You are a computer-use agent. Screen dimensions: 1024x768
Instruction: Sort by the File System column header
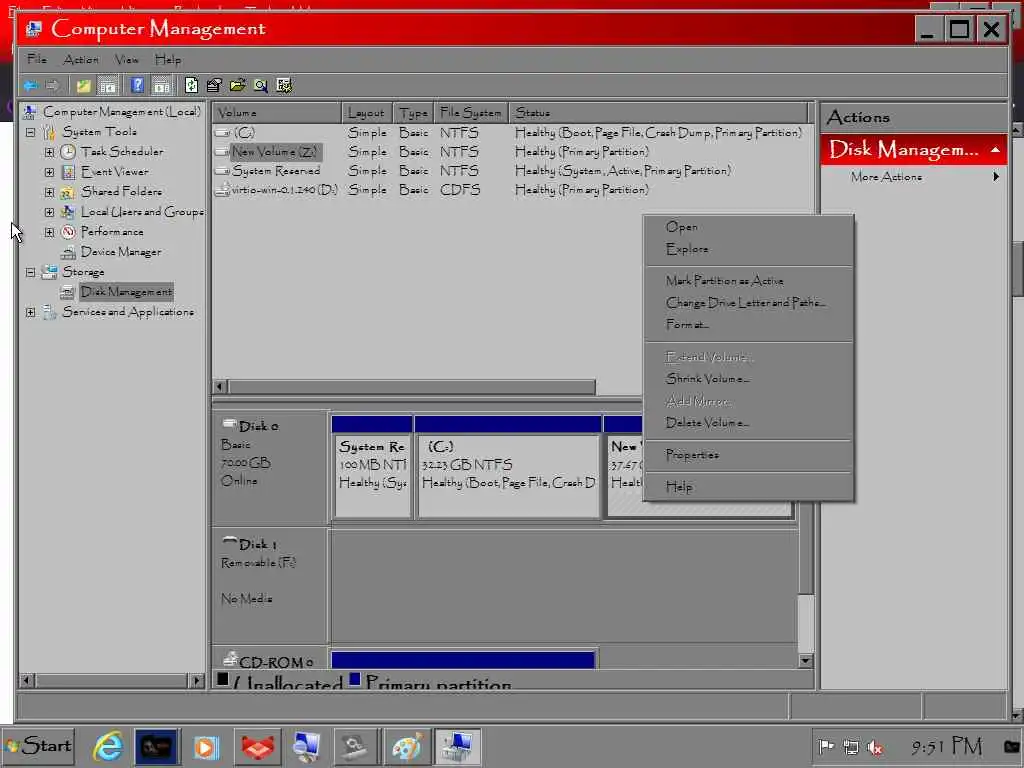(471, 113)
